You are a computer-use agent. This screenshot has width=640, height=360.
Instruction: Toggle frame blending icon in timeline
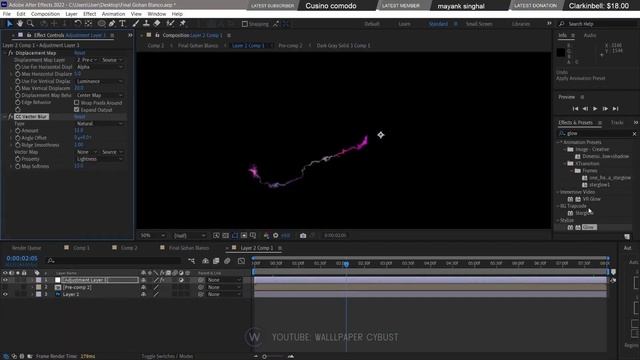click(216, 260)
